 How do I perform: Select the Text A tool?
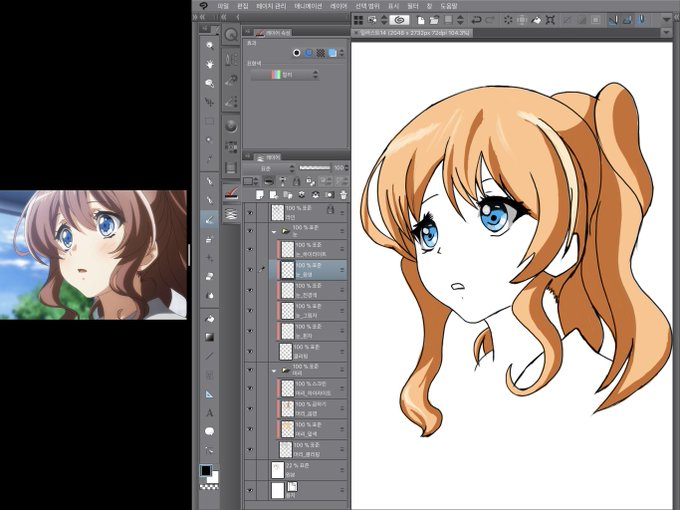point(210,413)
